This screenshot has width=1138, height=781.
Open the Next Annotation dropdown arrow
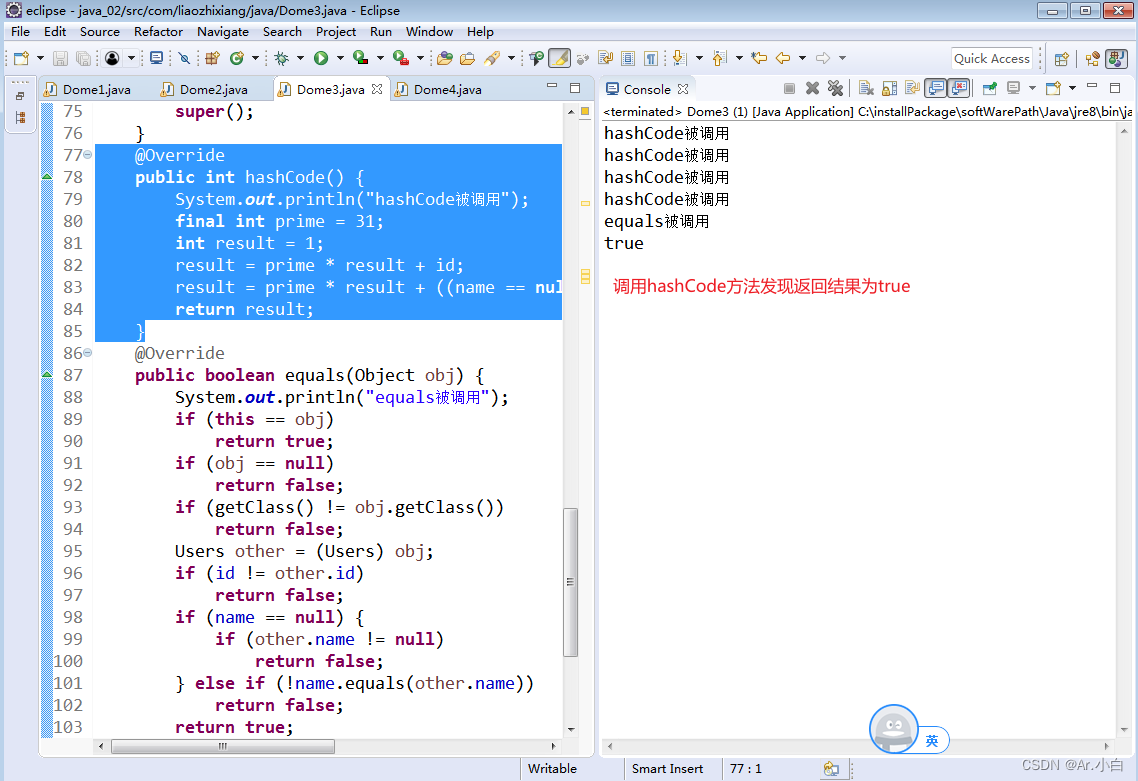[699, 58]
